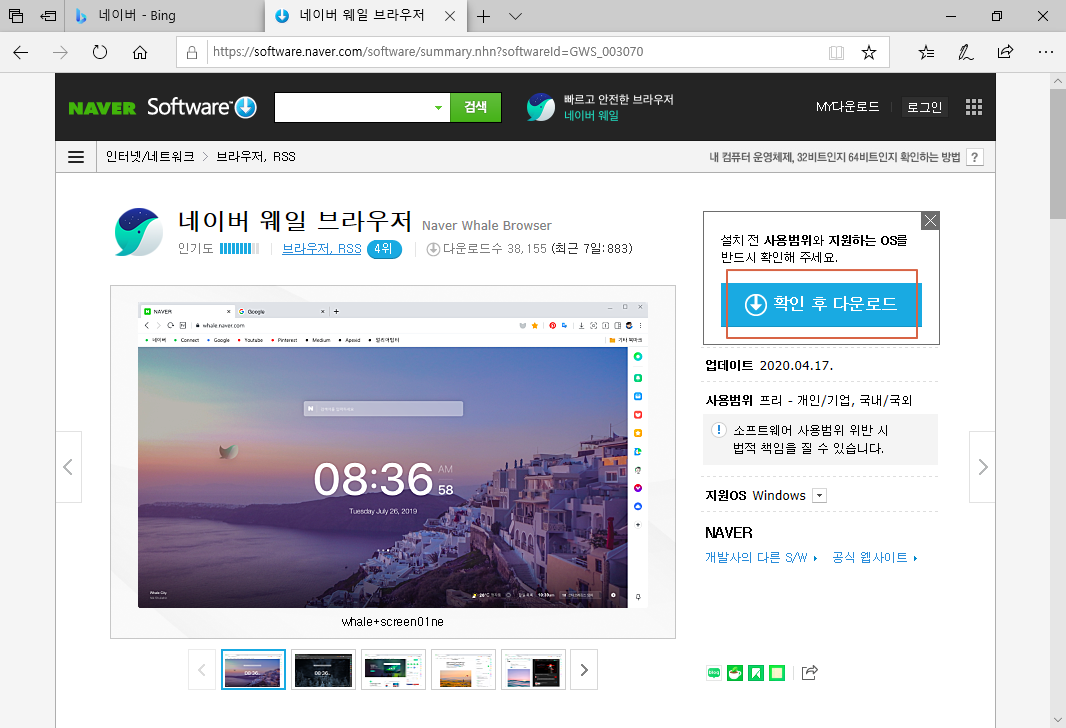The image size is (1066, 728).
Task: Open 개발사의 다른 S/W link
Action: (761, 558)
